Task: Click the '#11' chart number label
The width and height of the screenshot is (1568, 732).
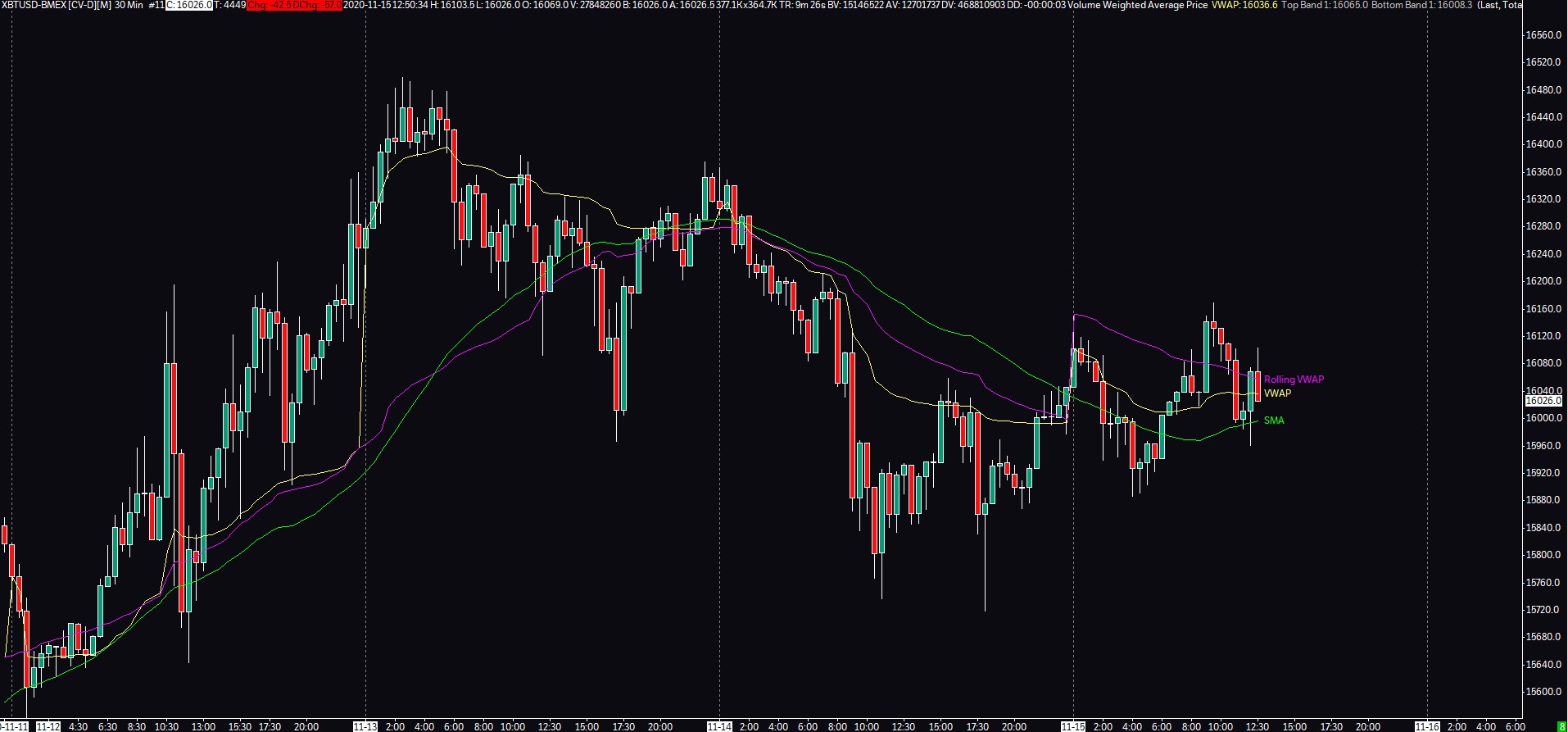Action: coord(156,5)
